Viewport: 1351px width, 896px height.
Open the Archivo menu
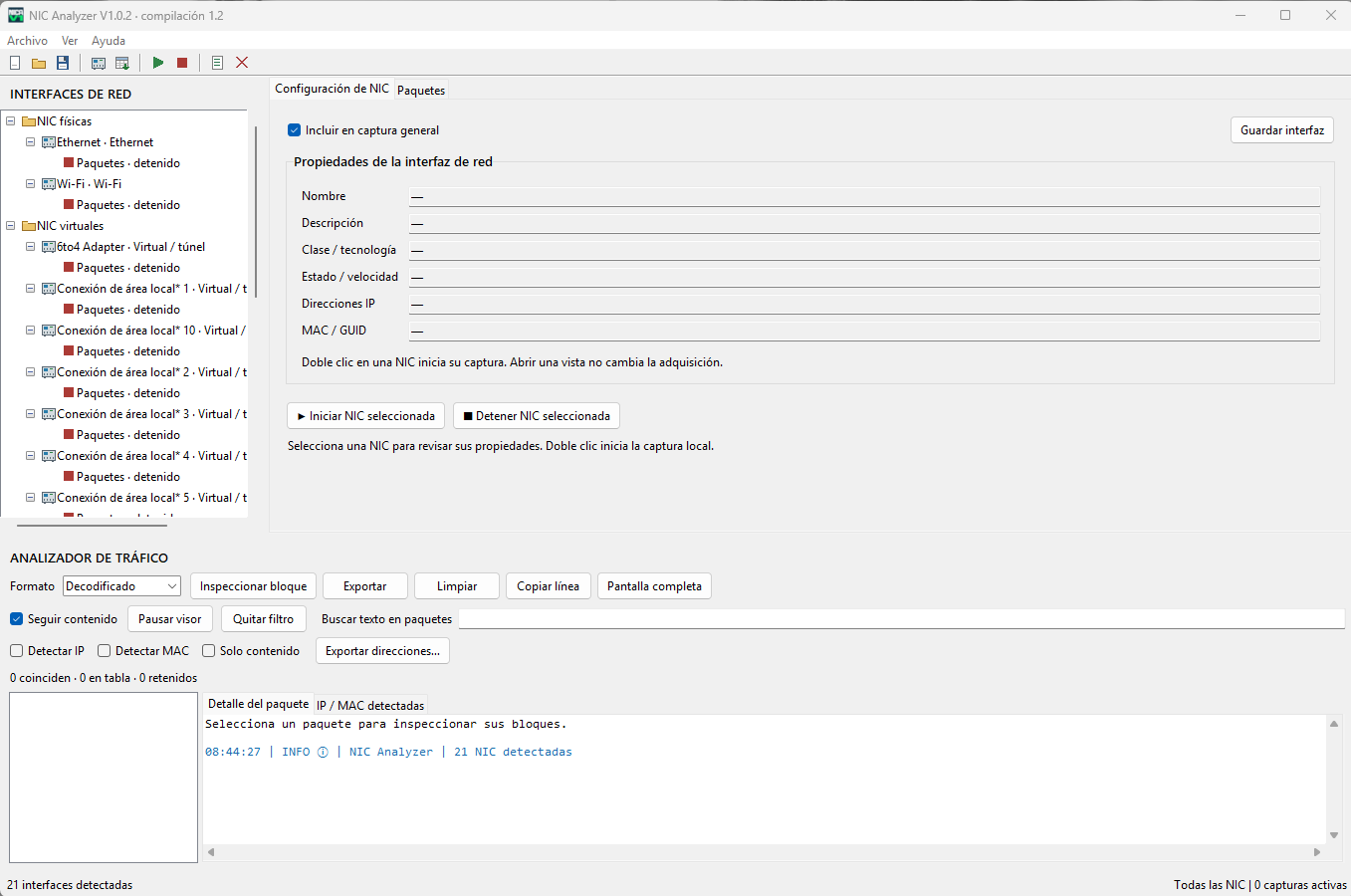point(27,41)
